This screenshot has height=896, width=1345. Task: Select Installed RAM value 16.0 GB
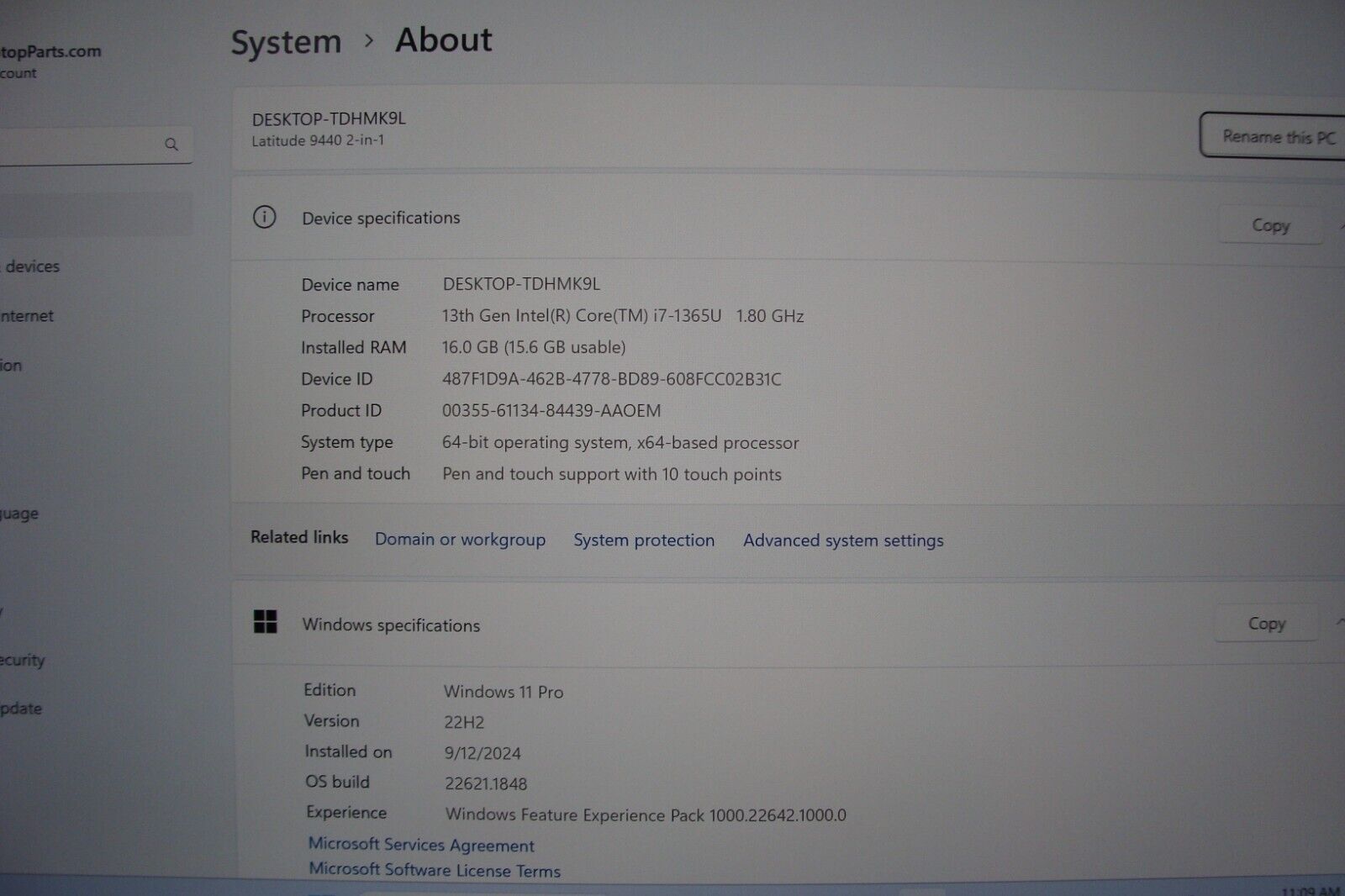click(x=534, y=347)
